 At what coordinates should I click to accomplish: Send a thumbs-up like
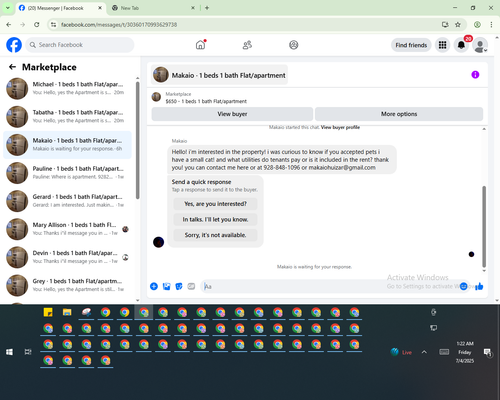479,286
